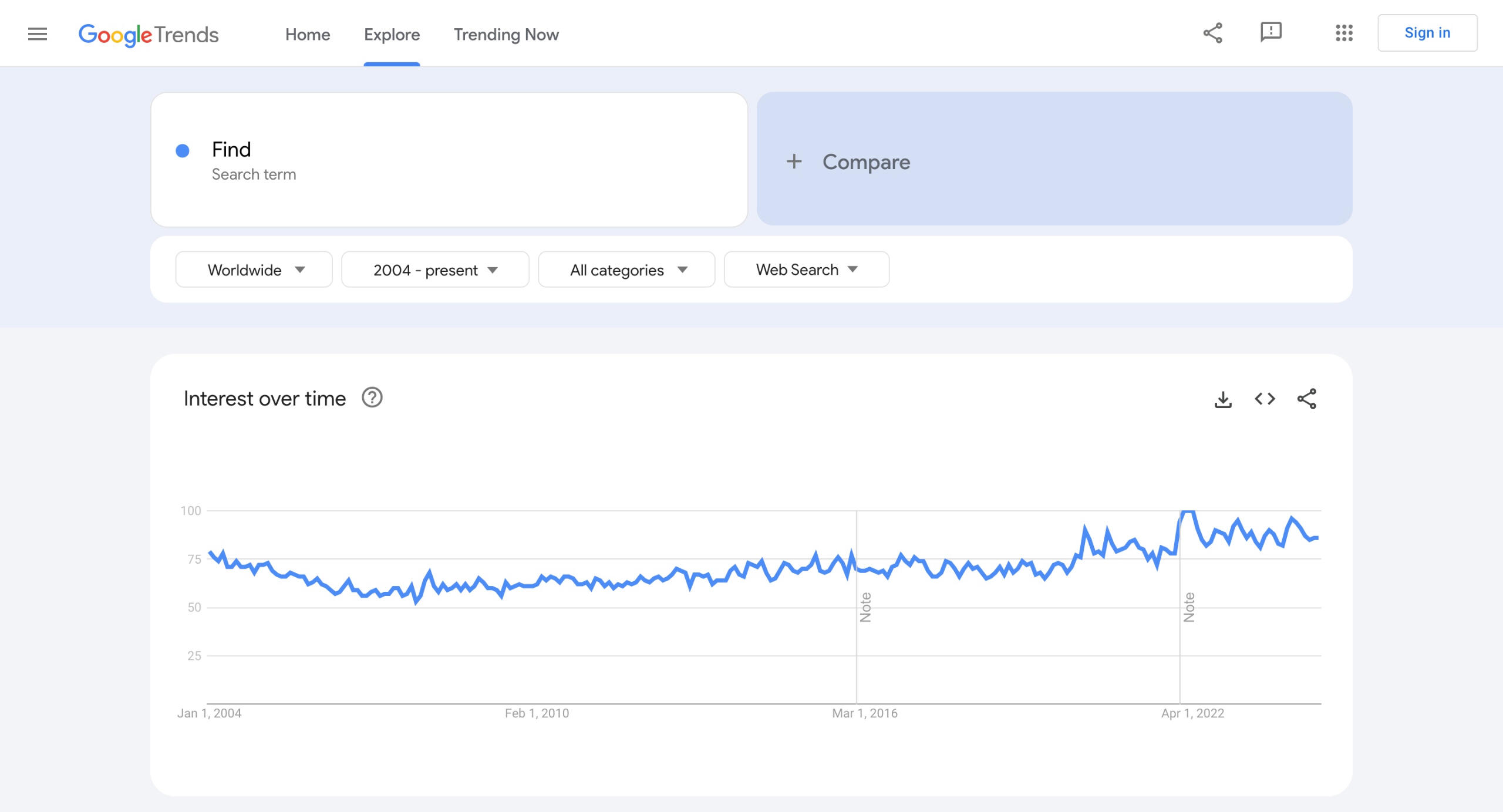Viewport: 1503px width, 812px height.
Task: Open the send feedback icon
Action: (x=1271, y=32)
